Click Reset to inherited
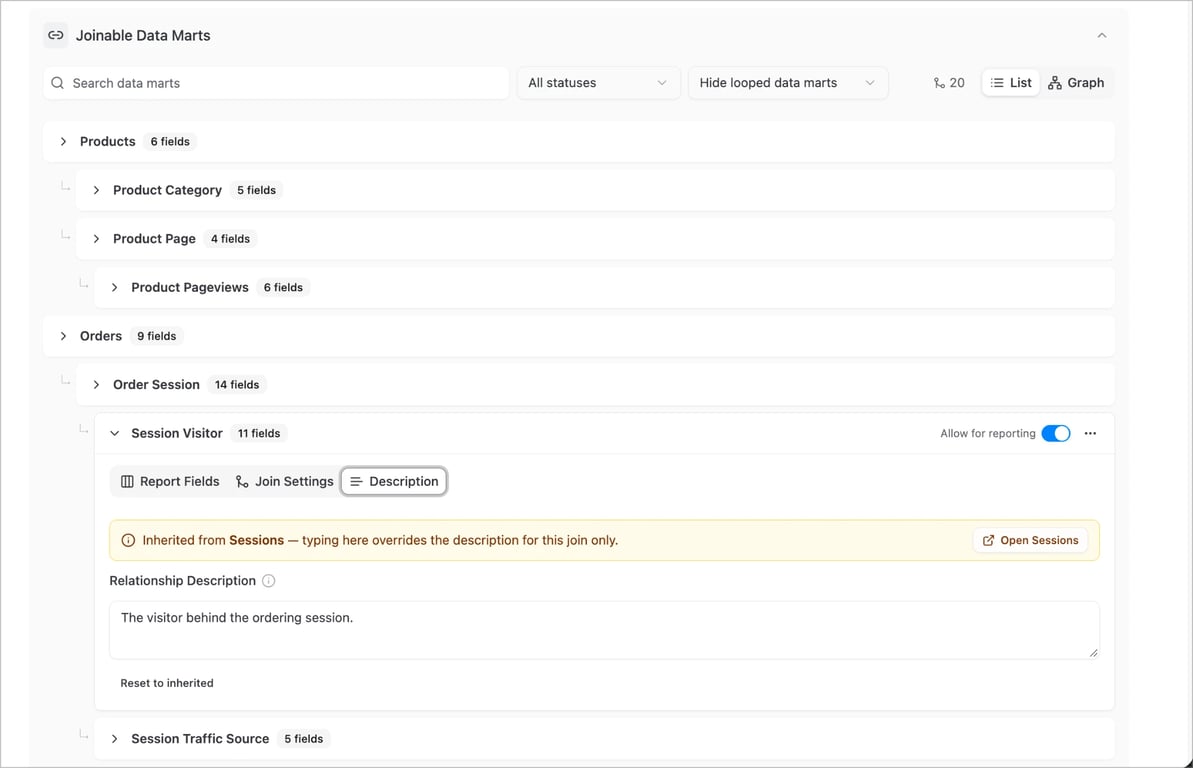The image size is (1193, 768). coord(167,684)
